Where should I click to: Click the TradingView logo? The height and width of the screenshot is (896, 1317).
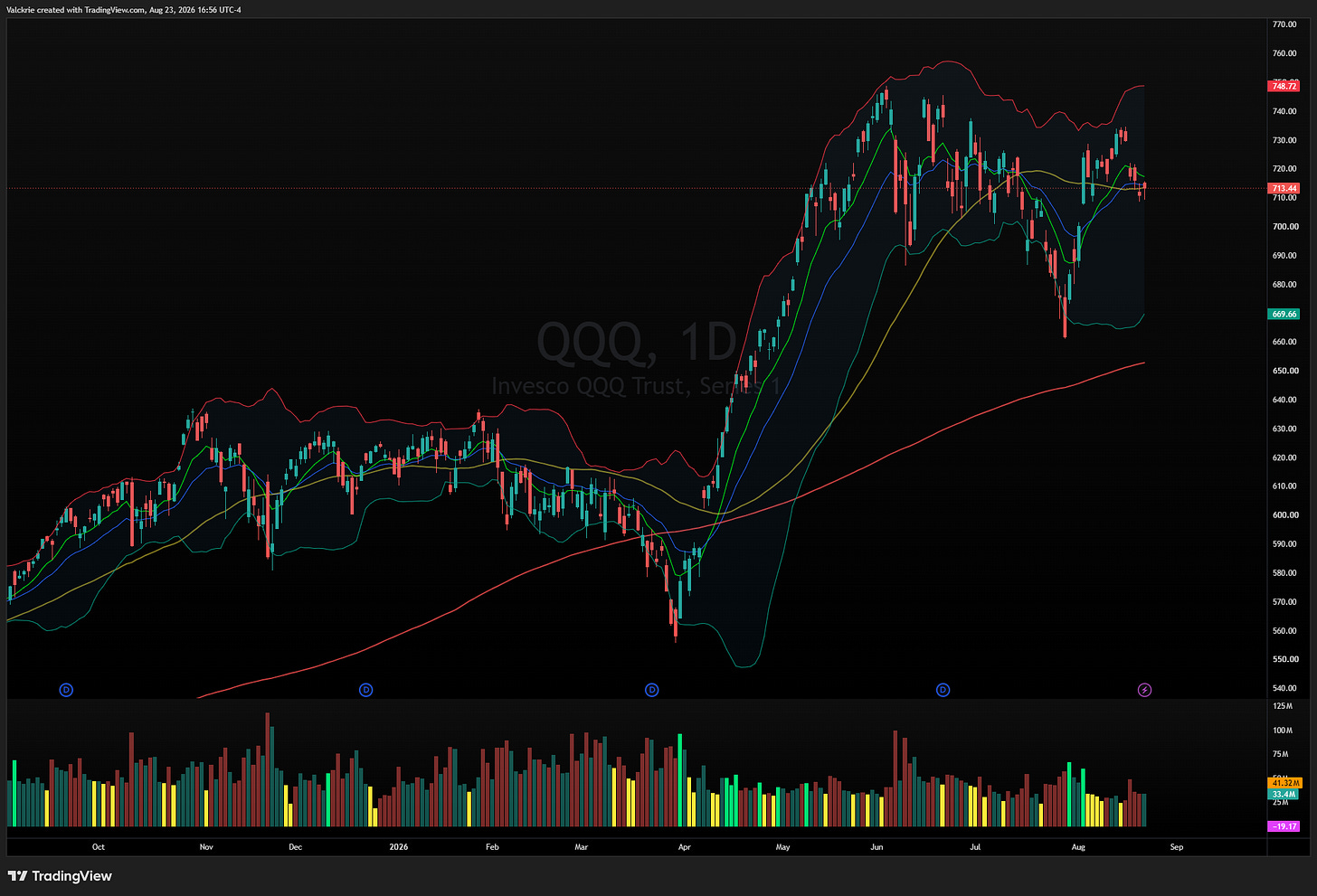tap(61, 876)
